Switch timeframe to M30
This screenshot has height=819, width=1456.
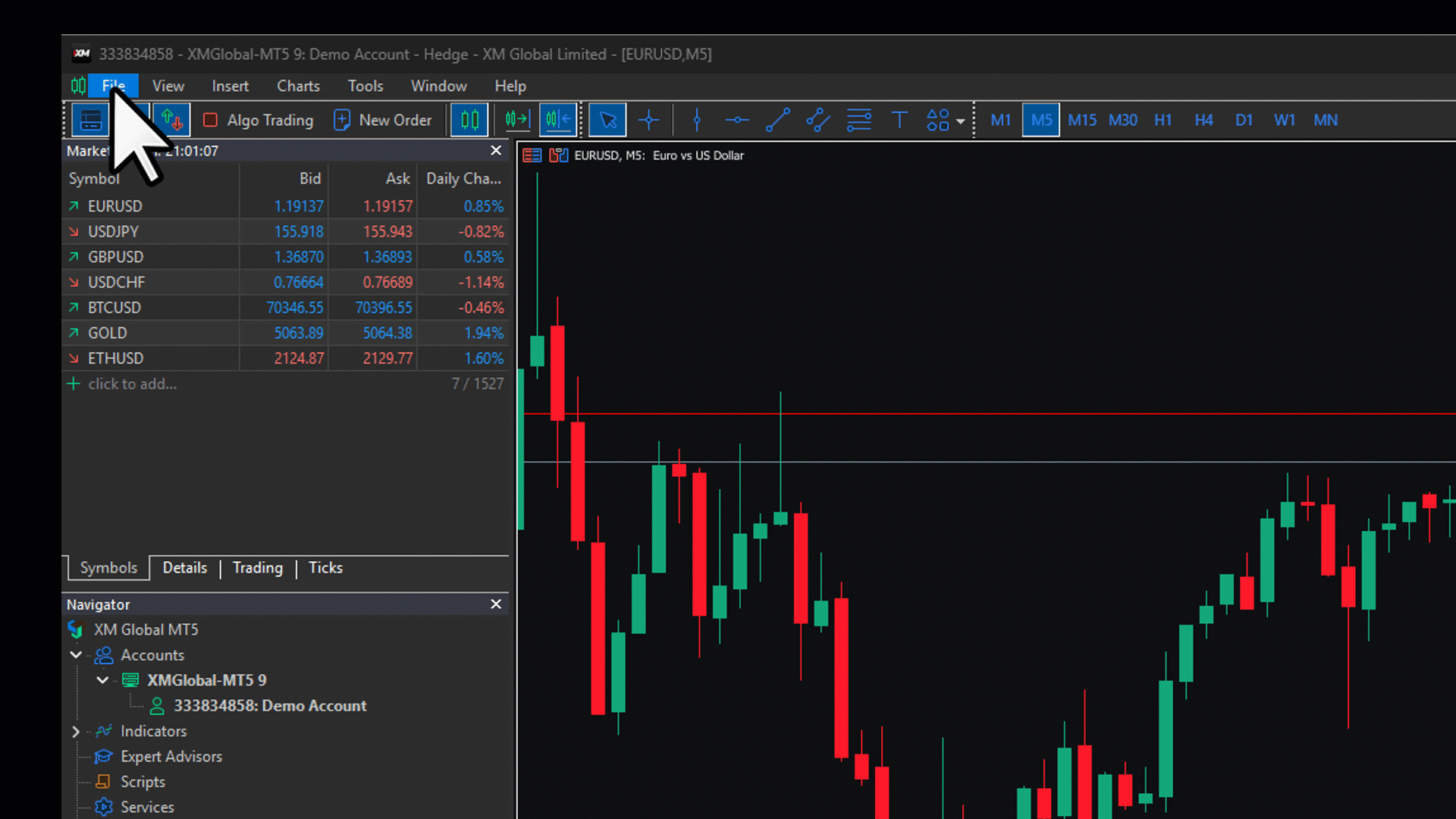[x=1123, y=120]
